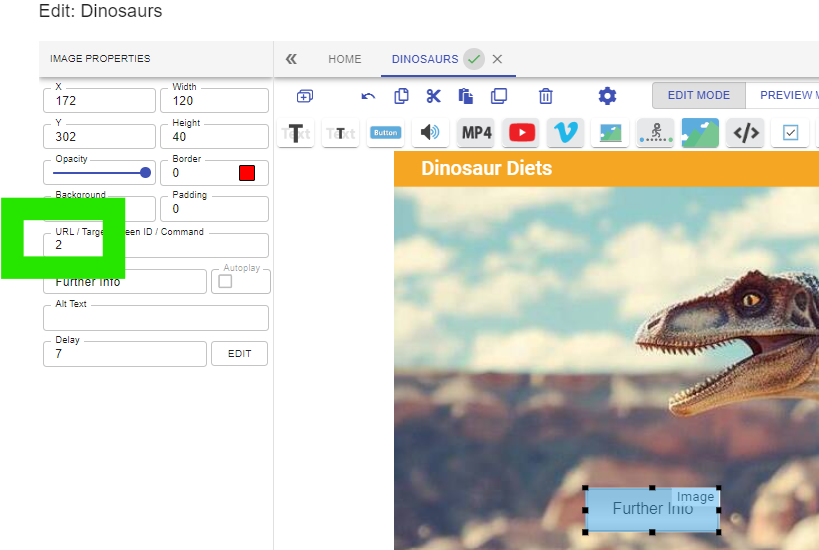
Task: Close the Dinosaurs tab with the X
Action: (x=497, y=59)
